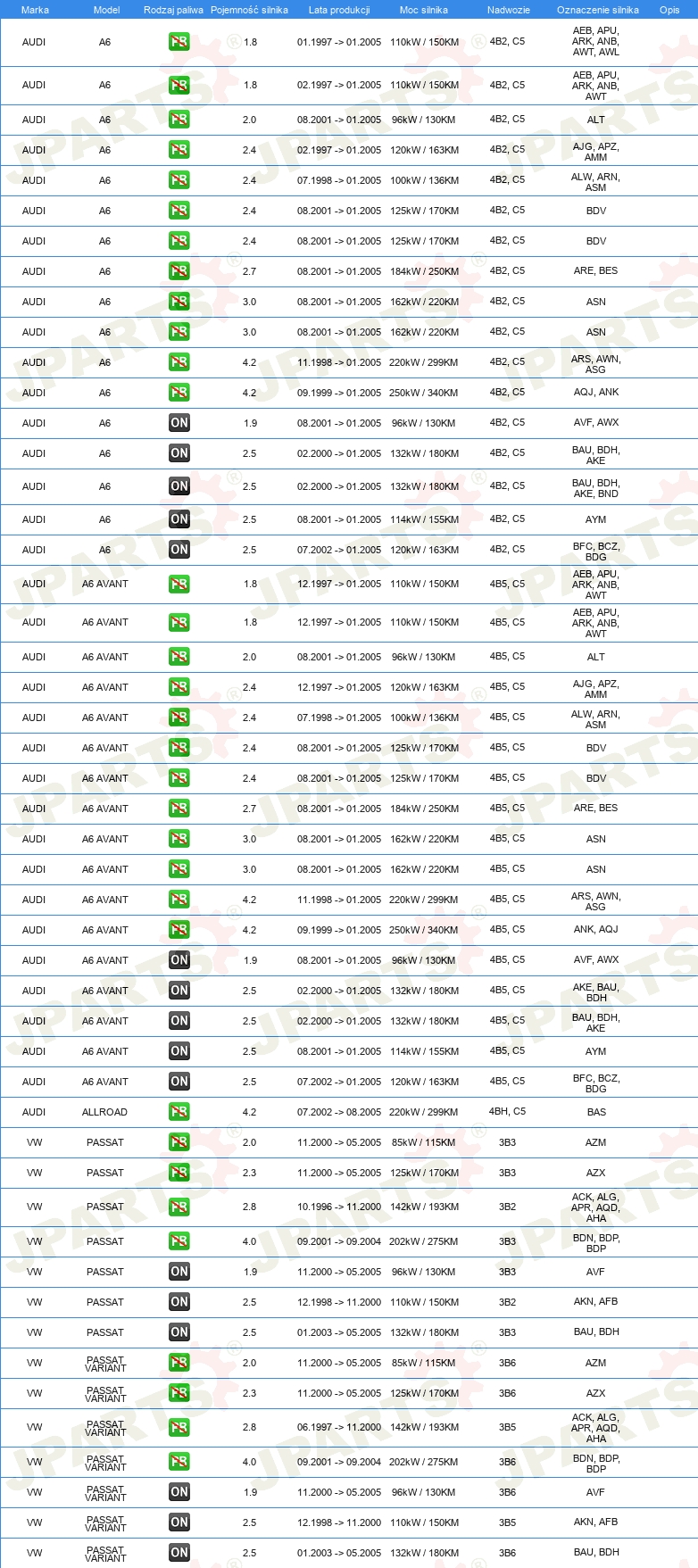Click the petrol icon in the PASSAT VARIANT 2.3 row
The image size is (698, 1568).
(179, 1393)
